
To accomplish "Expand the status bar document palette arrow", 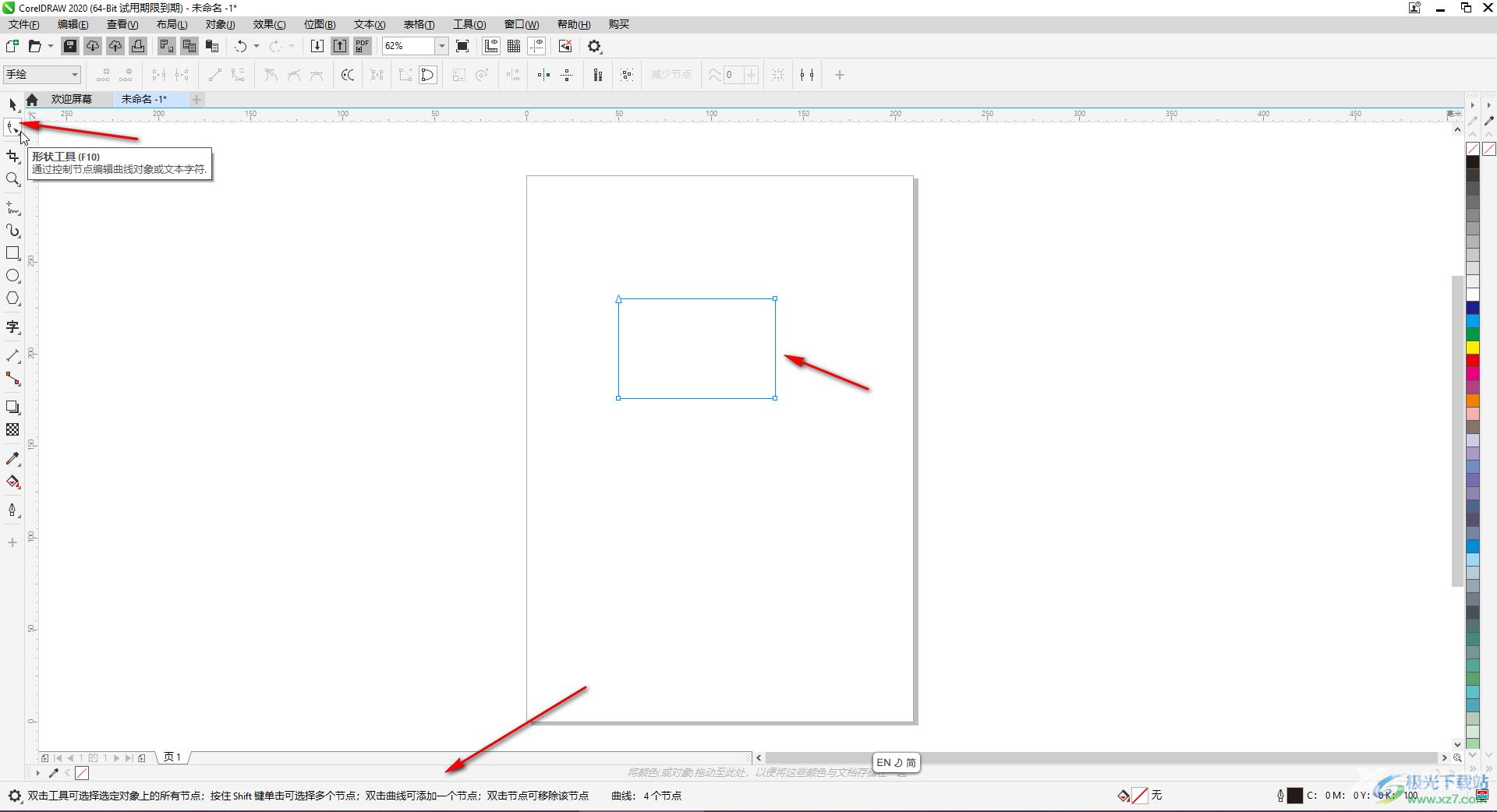I will [x=37, y=773].
